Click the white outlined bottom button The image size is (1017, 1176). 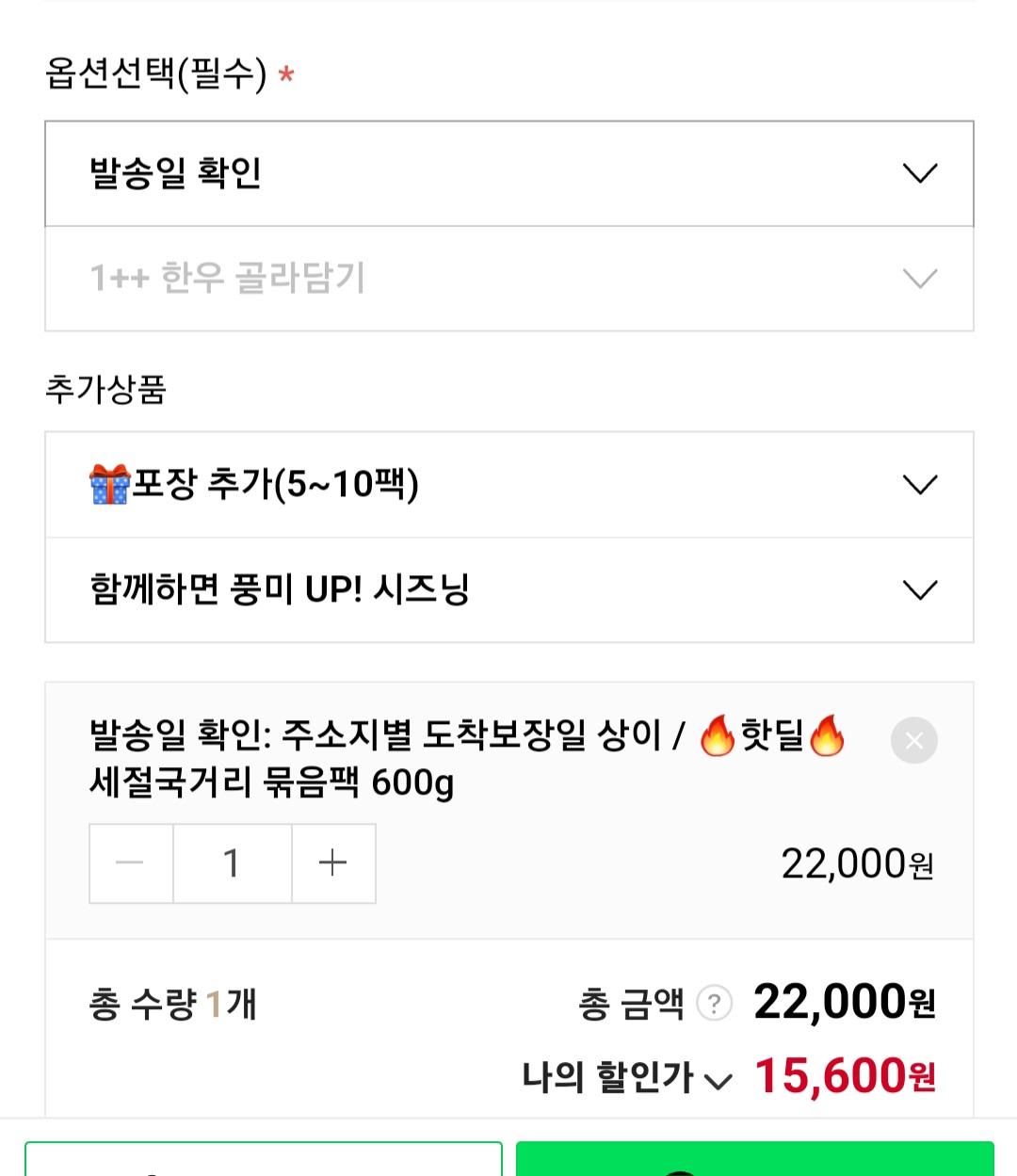click(264, 1160)
